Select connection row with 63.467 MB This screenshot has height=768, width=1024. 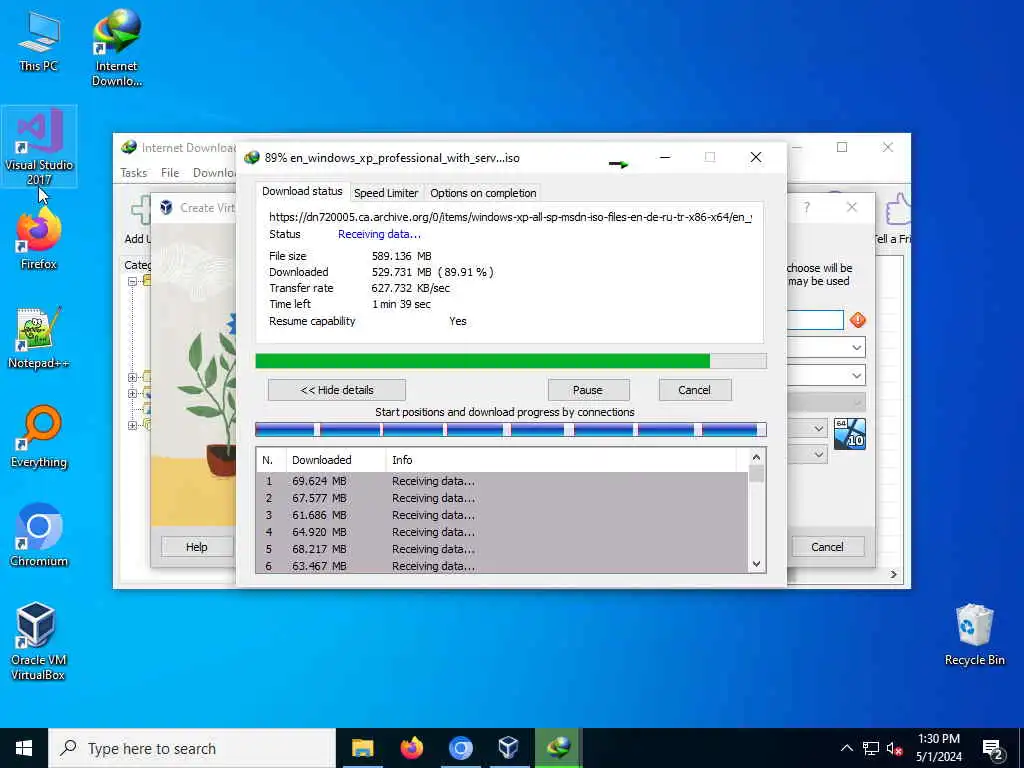pos(502,566)
